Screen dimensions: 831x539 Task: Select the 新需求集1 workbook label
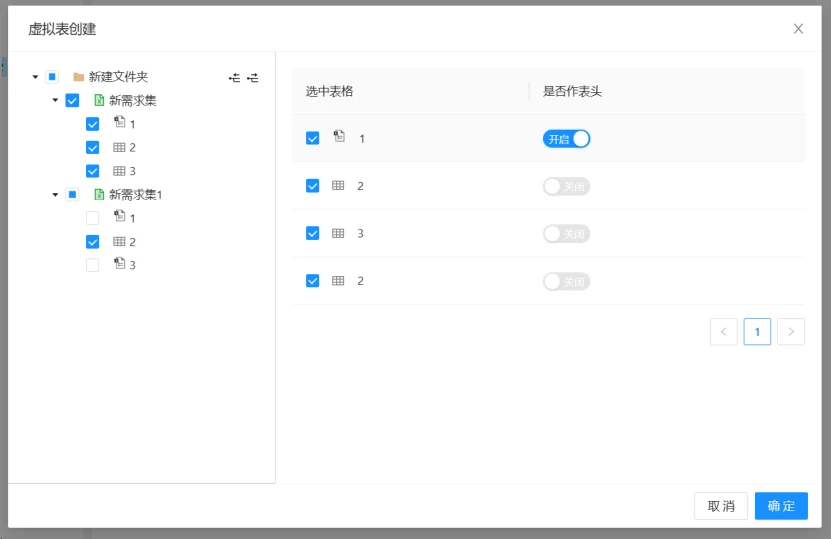click(136, 195)
